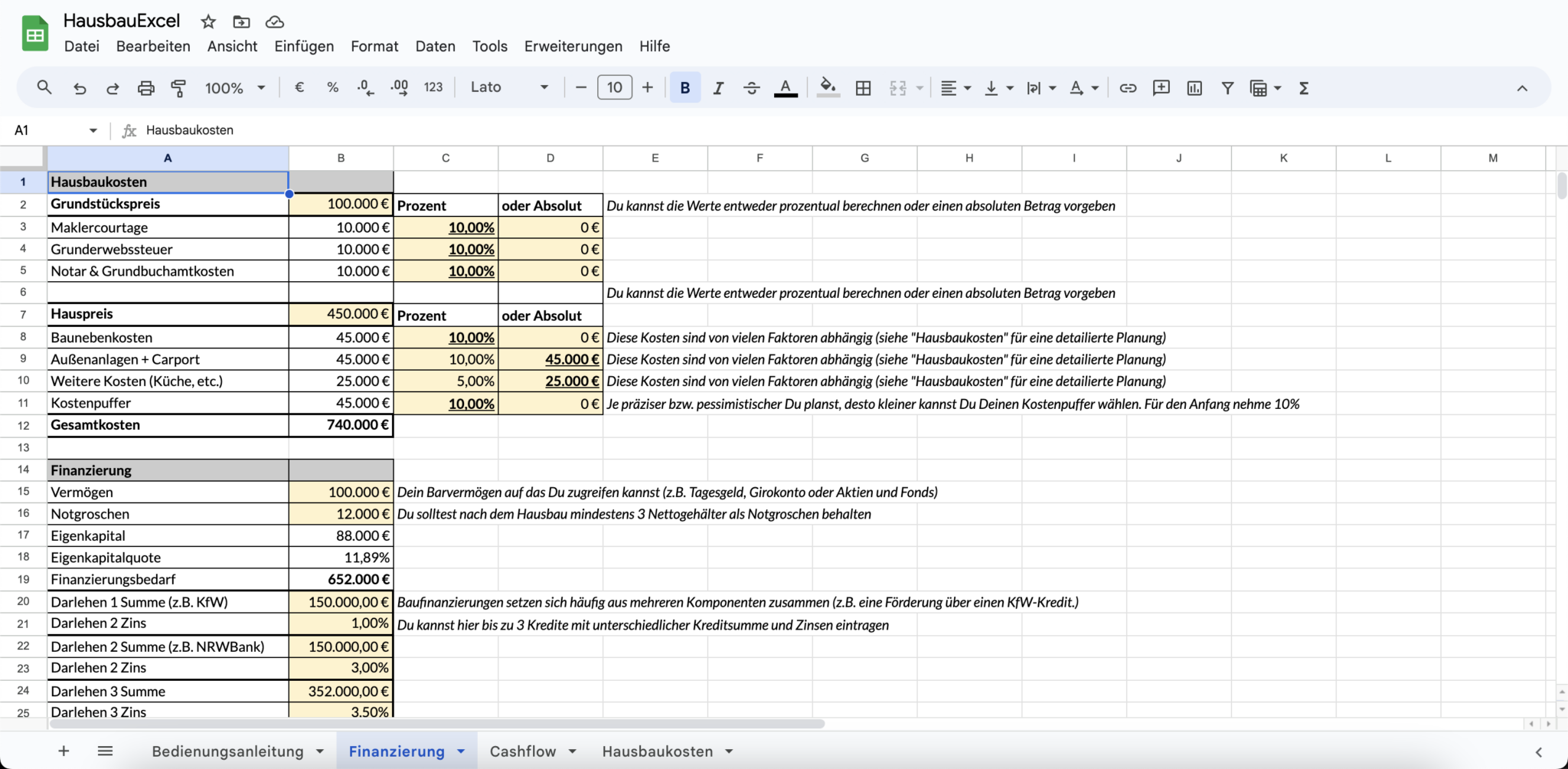Open the Finanzierung sheet tab menu
1568x769 pixels.
point(461,751)
